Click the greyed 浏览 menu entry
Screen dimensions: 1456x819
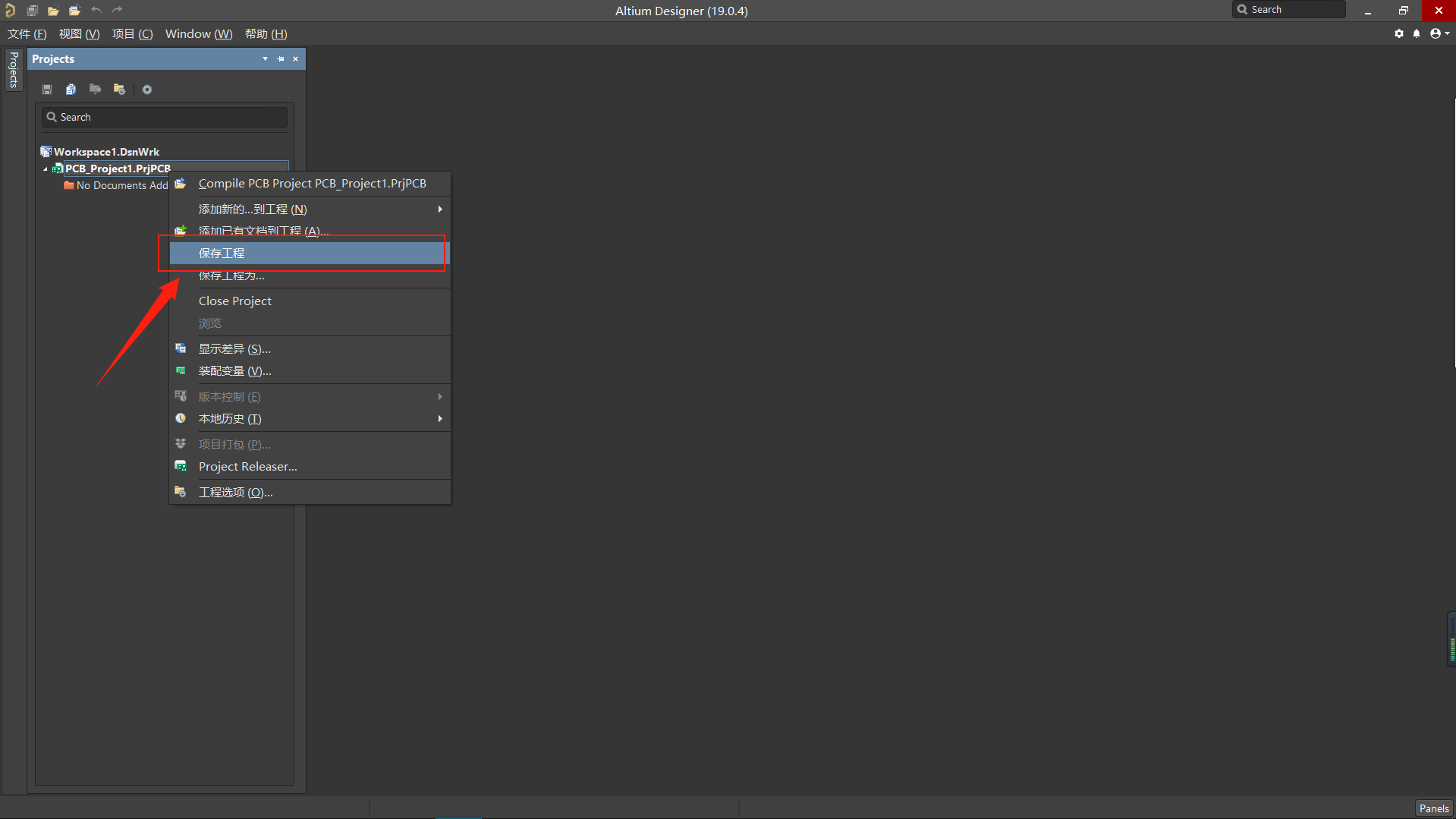(x=310, y=323)
